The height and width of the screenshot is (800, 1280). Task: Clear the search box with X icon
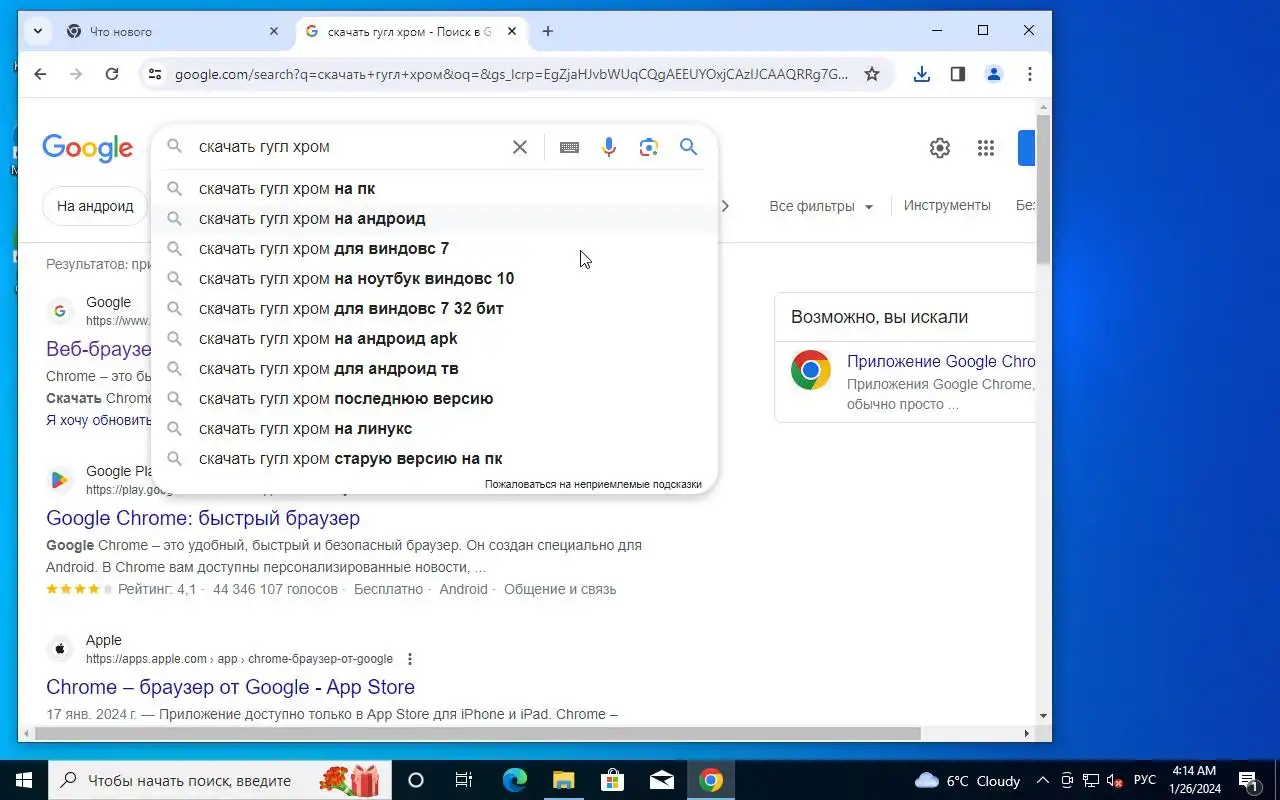pos(520,147)
